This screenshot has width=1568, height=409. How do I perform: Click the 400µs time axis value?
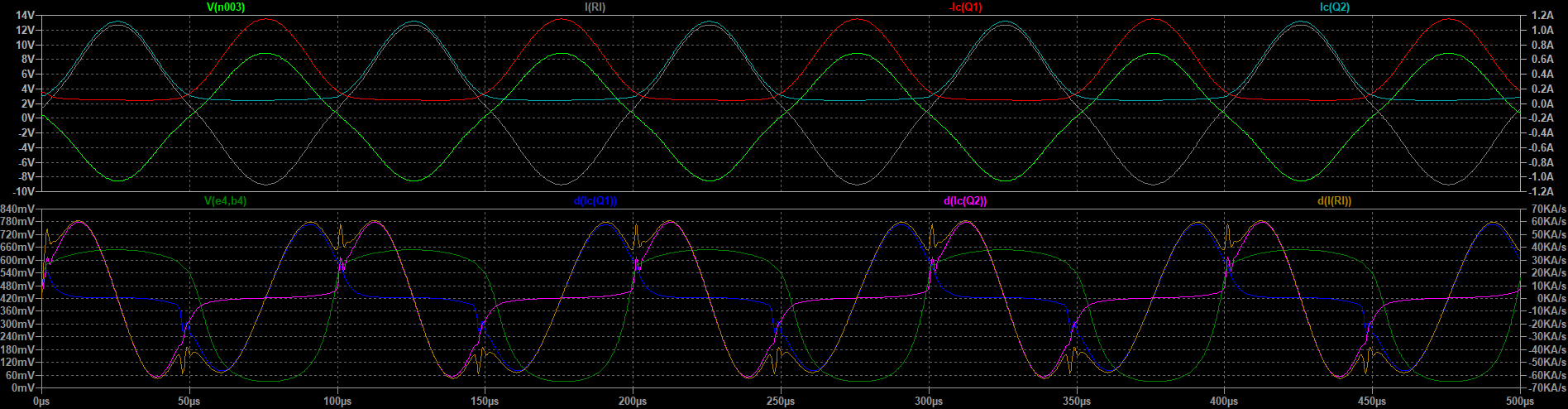click(1224, 402)
